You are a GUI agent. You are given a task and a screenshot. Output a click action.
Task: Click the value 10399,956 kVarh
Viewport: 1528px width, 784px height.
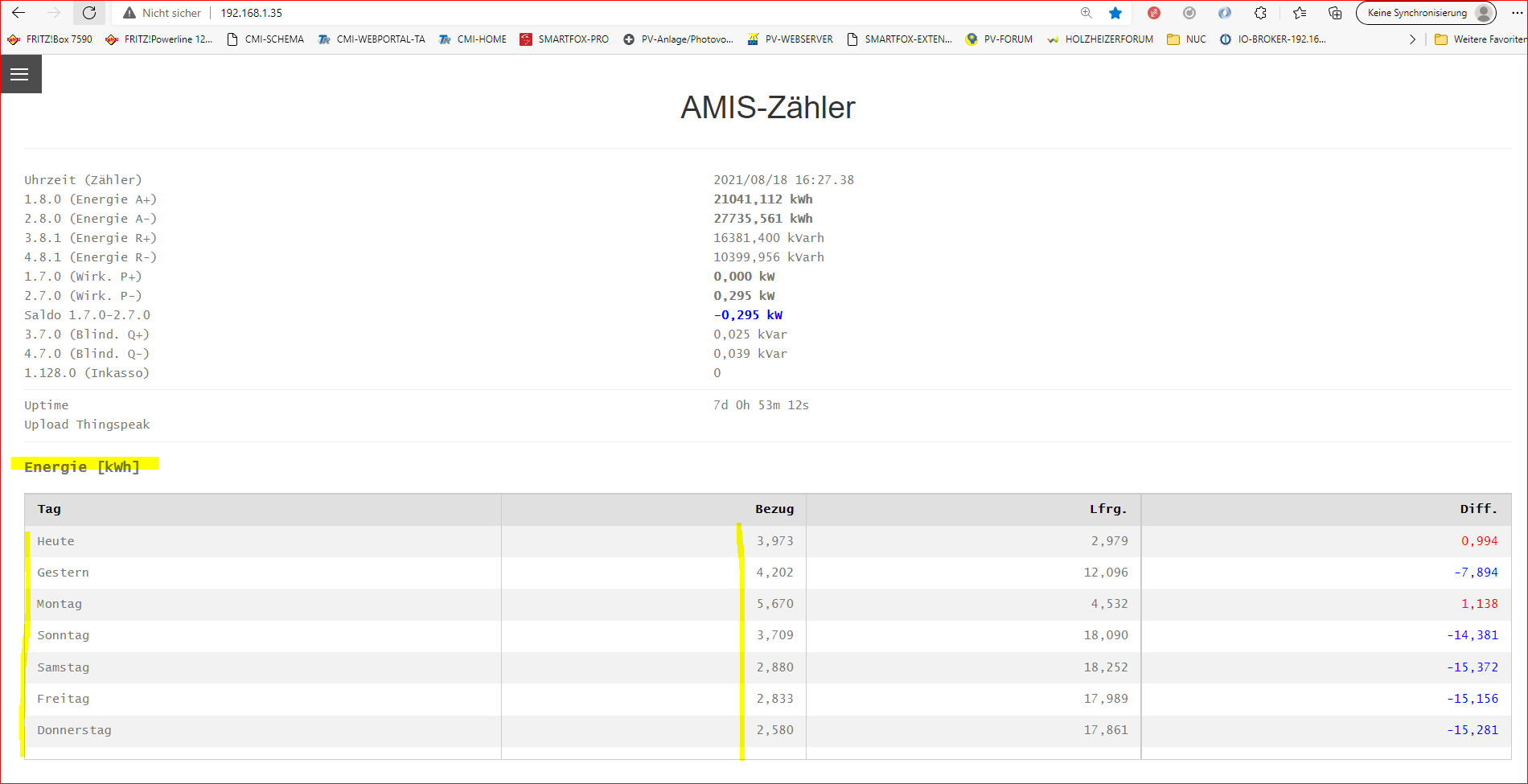tap(769, 257)
